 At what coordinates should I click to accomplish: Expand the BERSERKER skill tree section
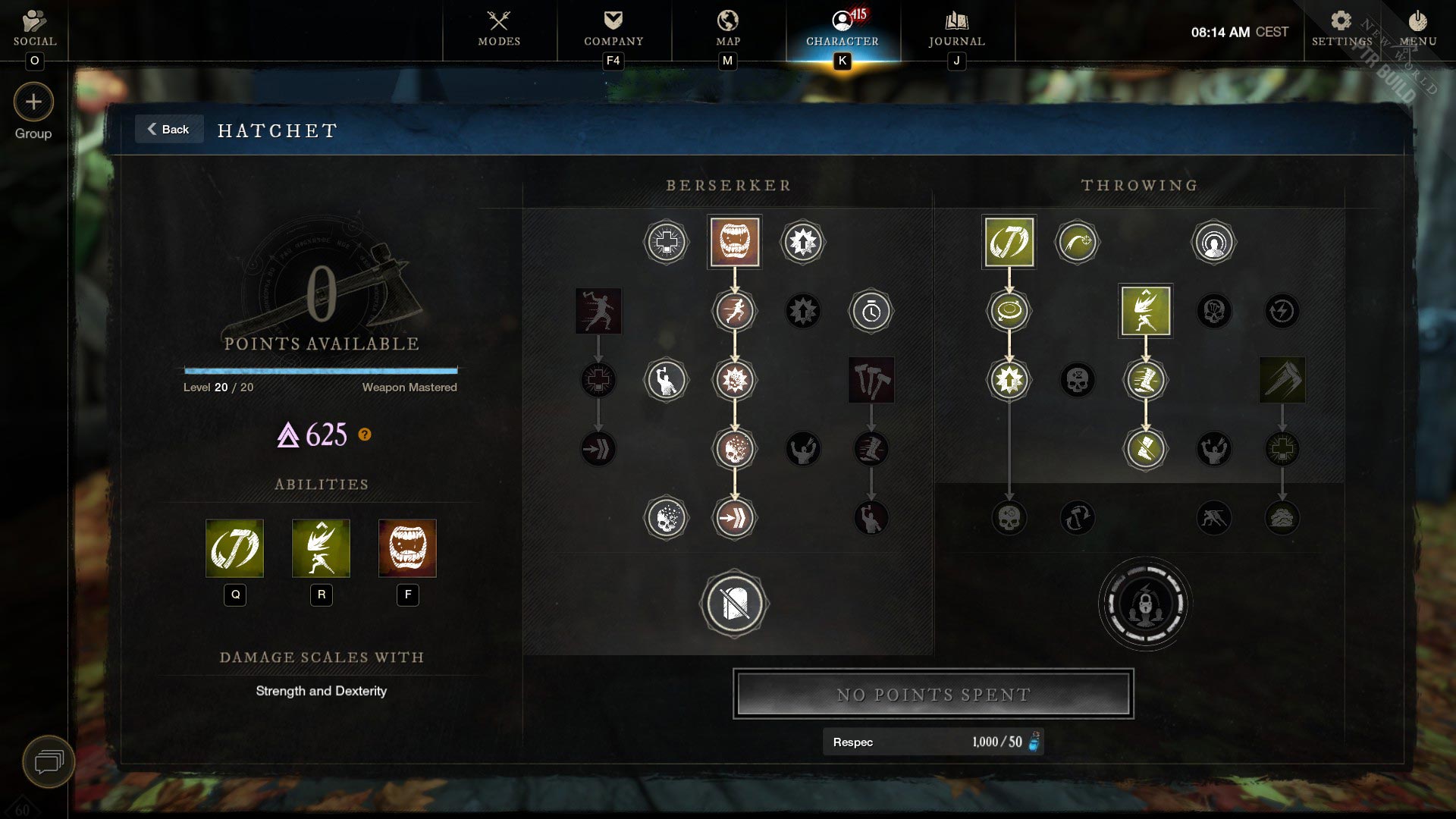[x=729, y=184]
